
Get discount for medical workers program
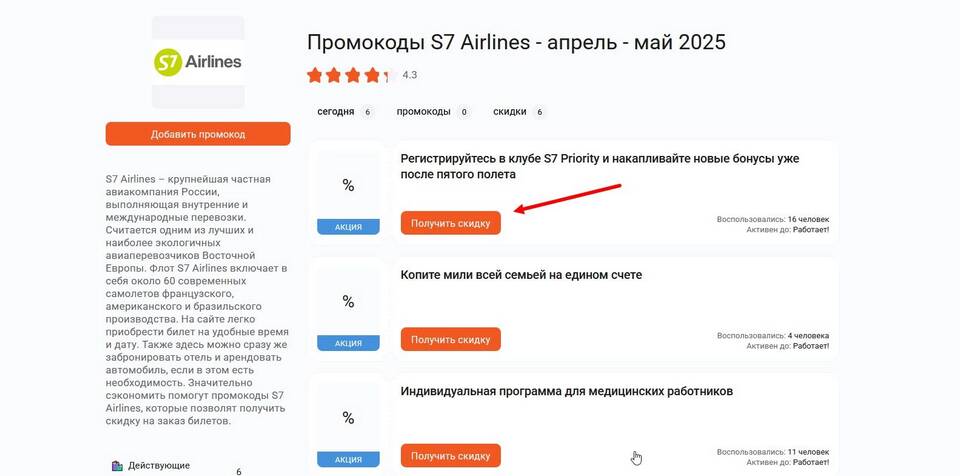click(x=451, y=456)
